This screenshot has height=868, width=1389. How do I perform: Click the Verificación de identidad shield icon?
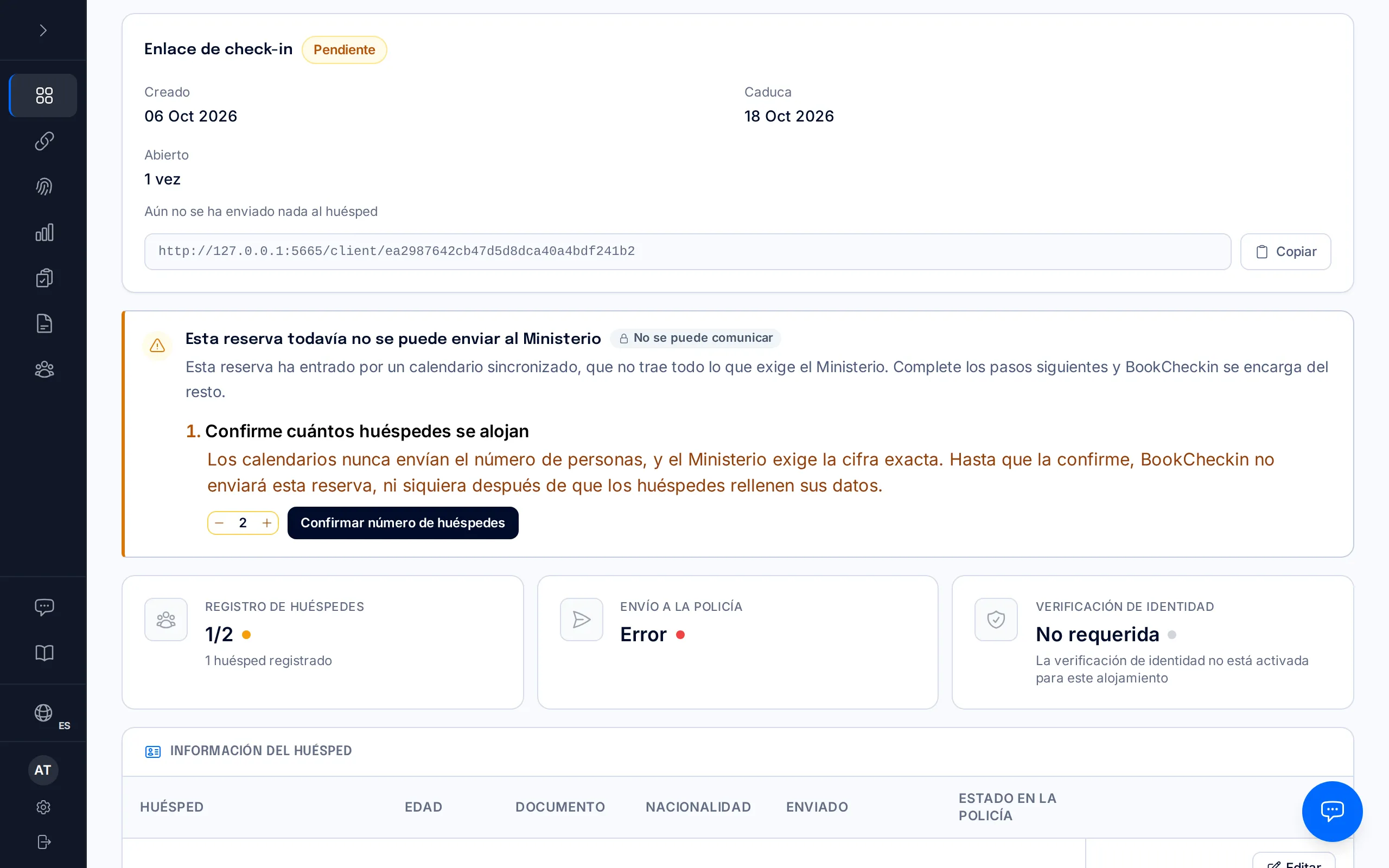point(996,620)
